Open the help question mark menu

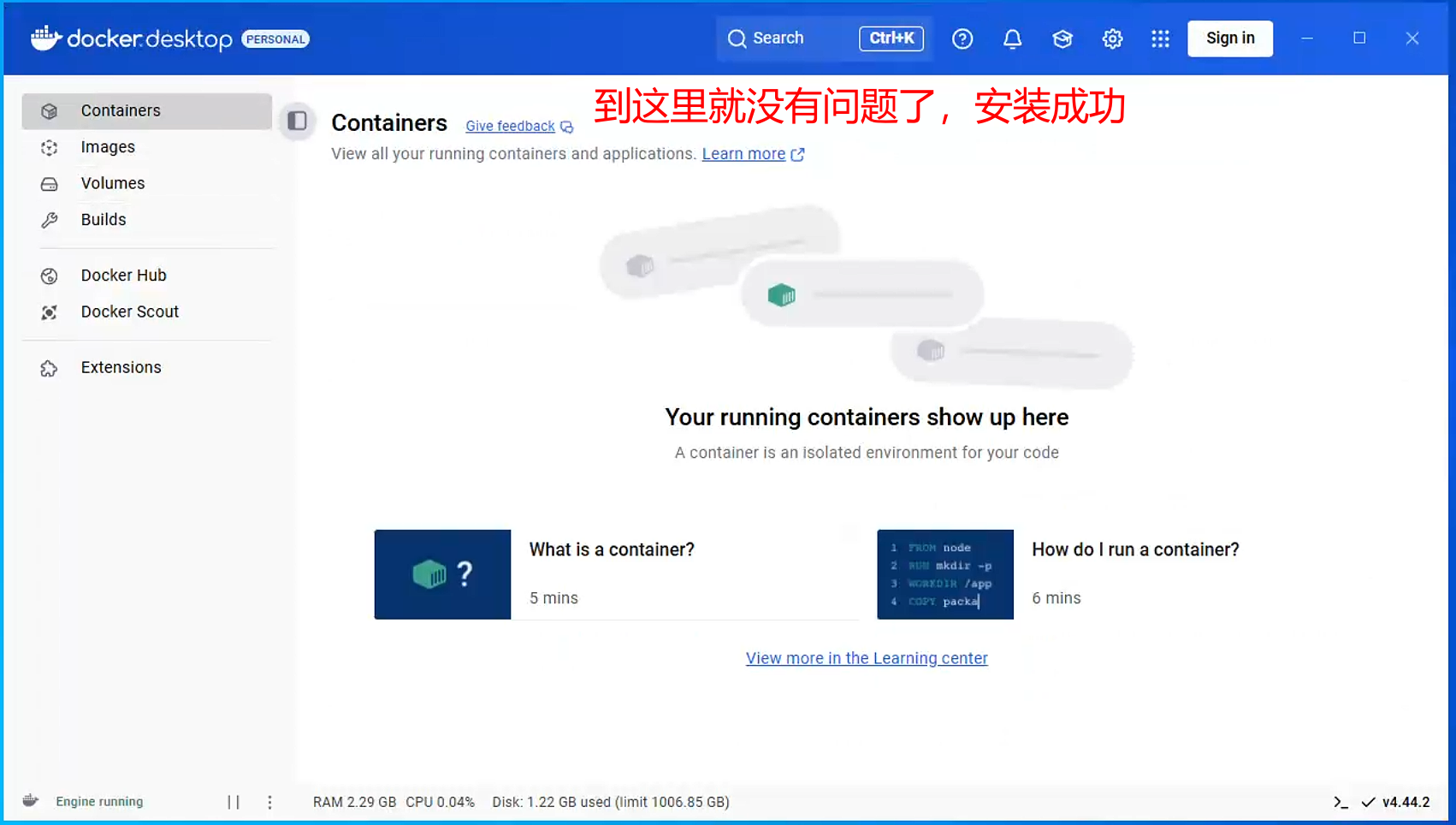962,39
